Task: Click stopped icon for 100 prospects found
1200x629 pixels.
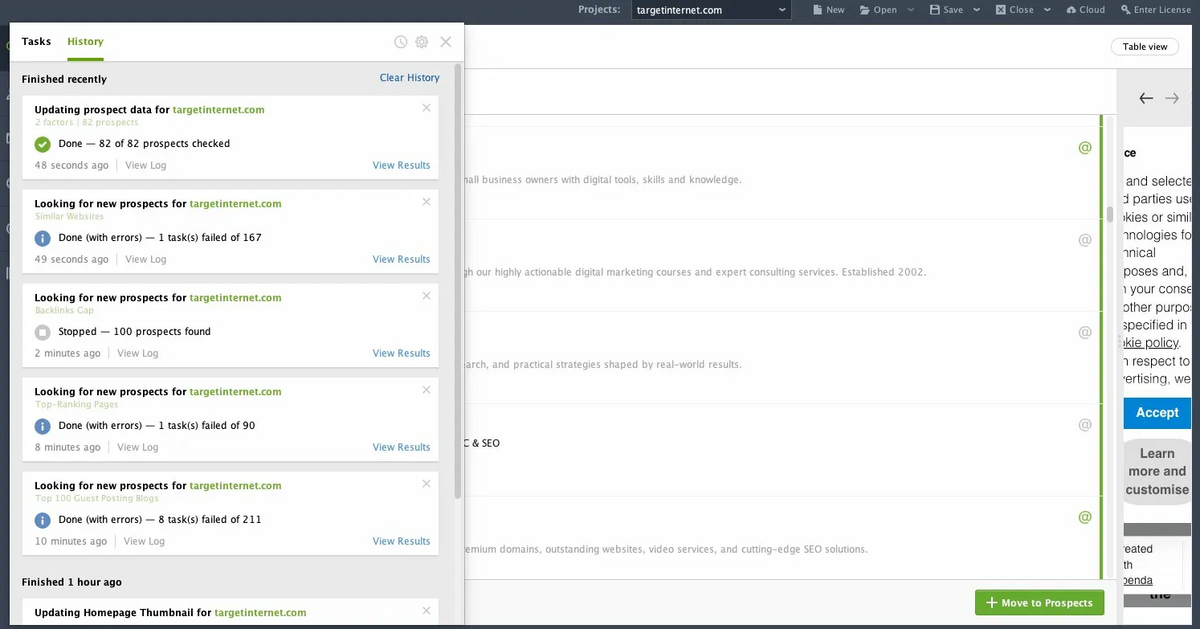Action: (x=42, y=332)
